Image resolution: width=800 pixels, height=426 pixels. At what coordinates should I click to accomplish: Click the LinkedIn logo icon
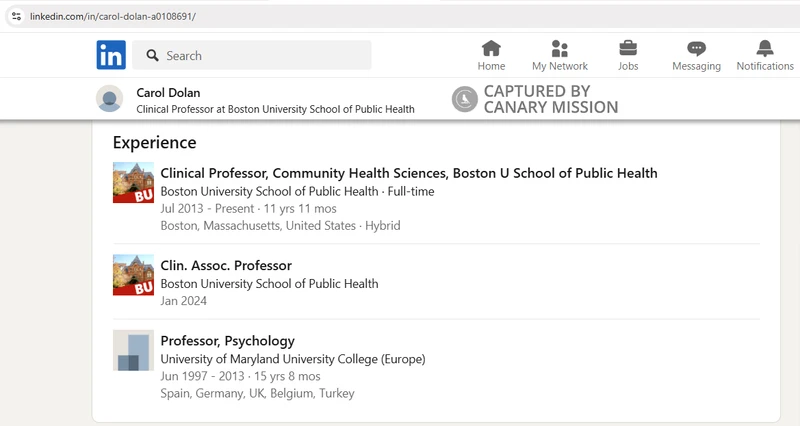click(111, 55)
